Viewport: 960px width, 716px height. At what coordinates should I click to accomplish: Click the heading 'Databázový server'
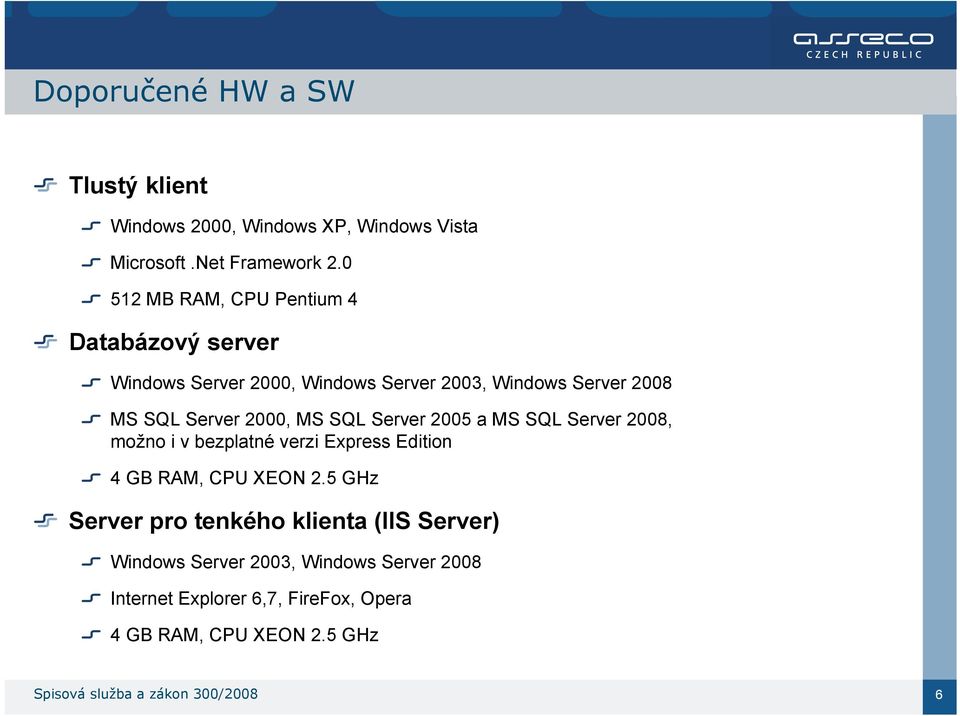173,342
